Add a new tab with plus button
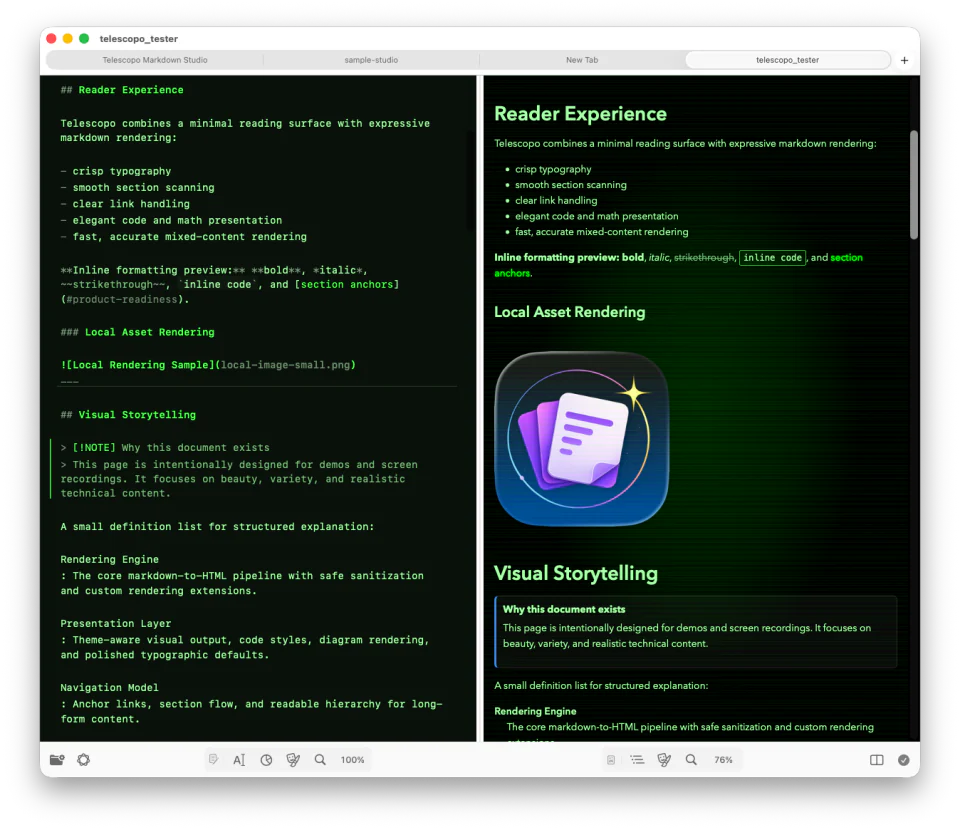This screenshot has width=960, height=830. tap(904, 60)
